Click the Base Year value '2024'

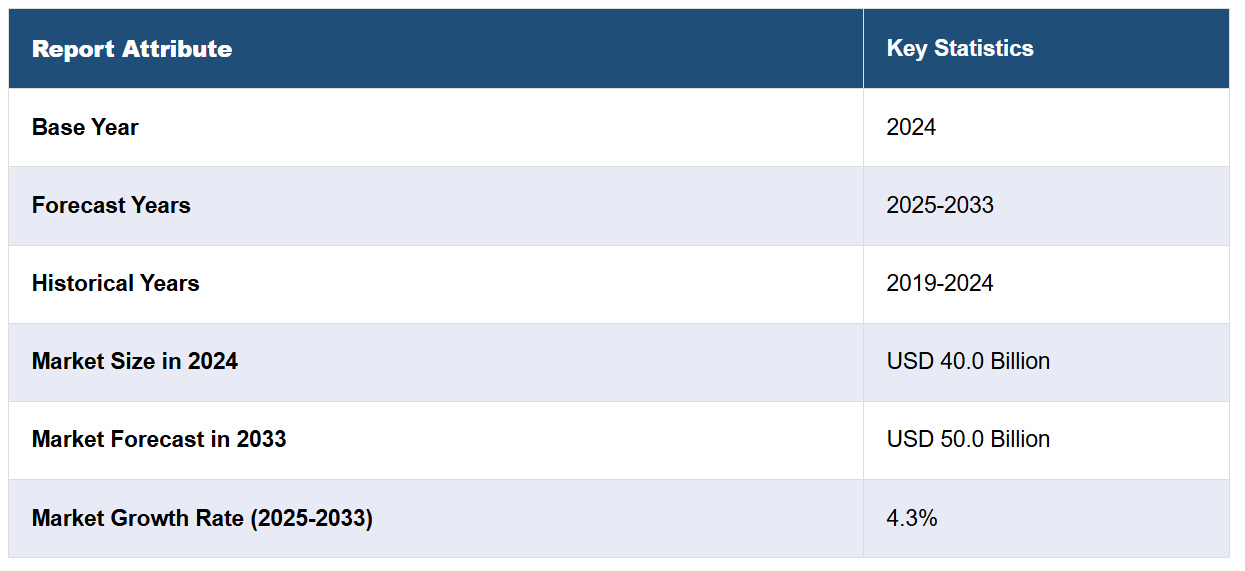coord(911,127)
